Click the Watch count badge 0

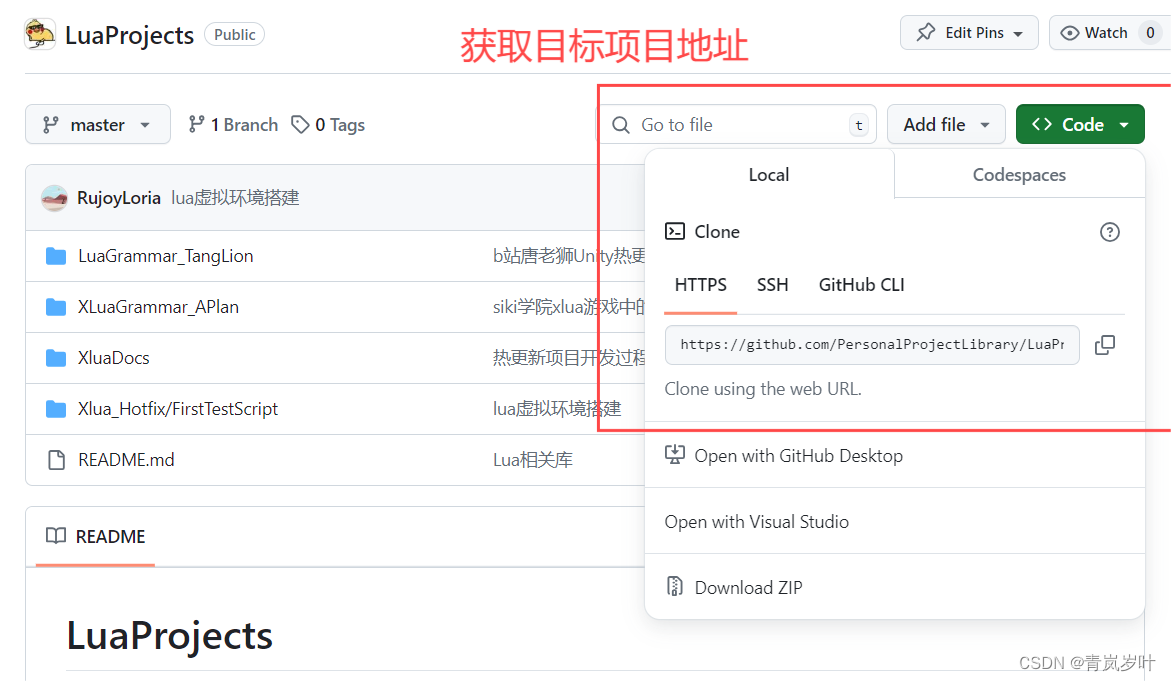tap(1151, 33)
